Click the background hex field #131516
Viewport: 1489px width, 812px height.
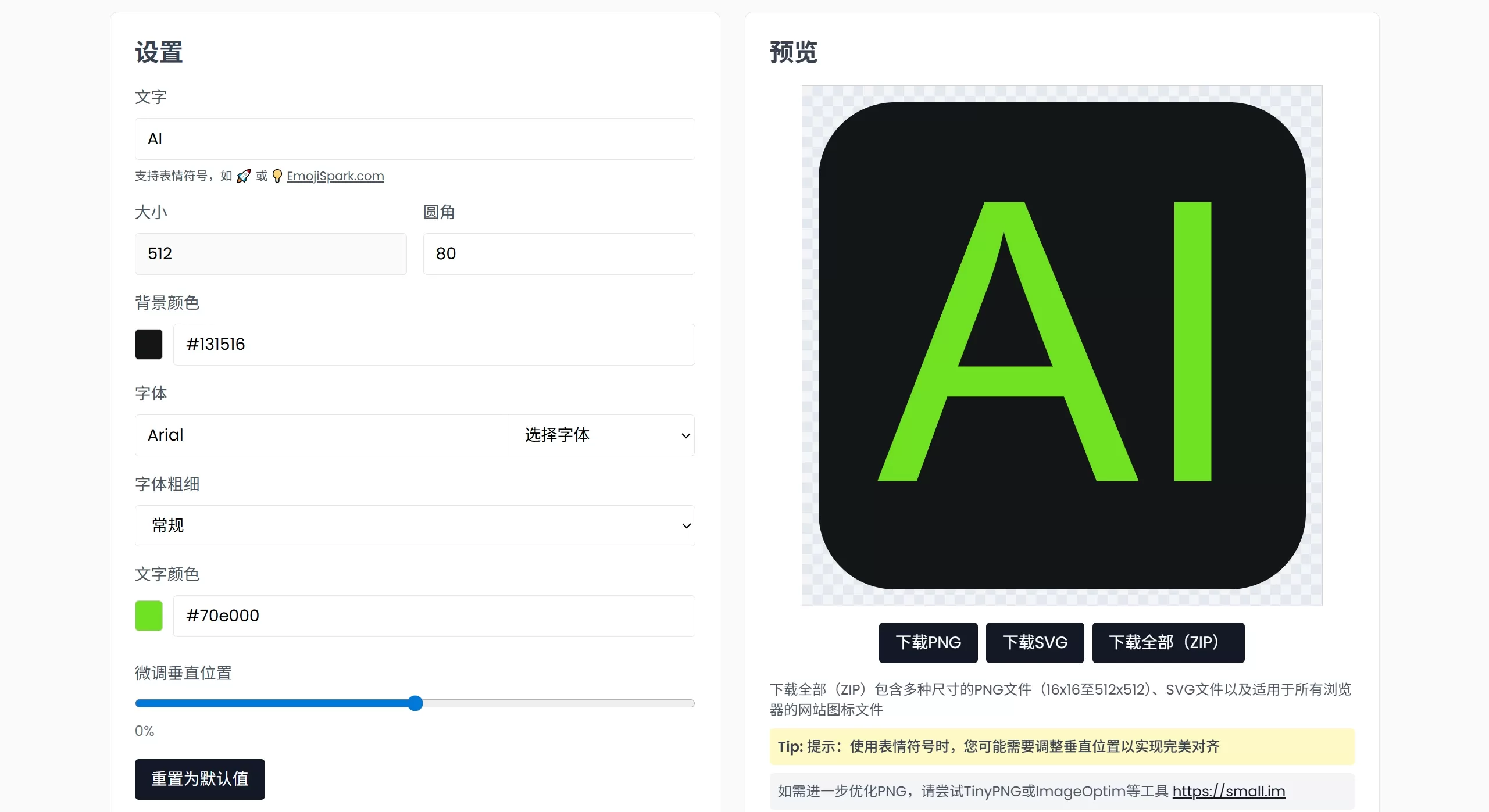pos(434,344)
